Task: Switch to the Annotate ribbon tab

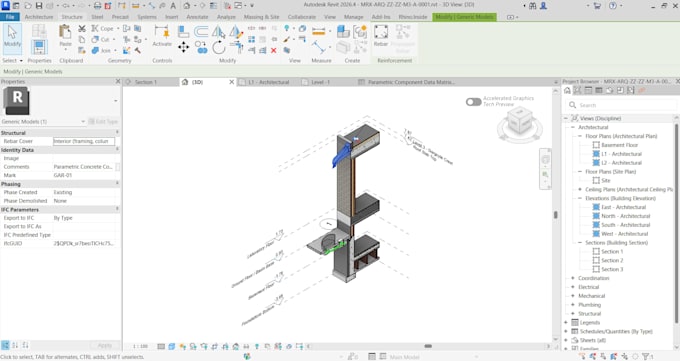Action: (x=197, y=17)
